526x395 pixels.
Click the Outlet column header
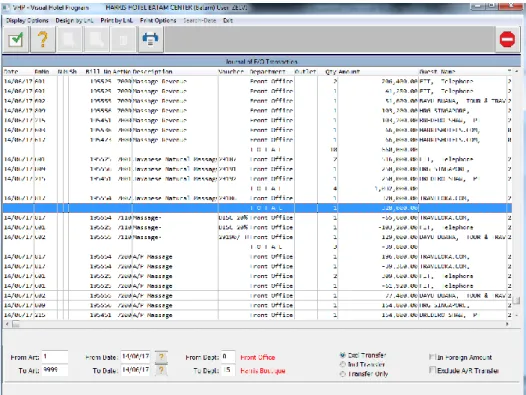306,71
